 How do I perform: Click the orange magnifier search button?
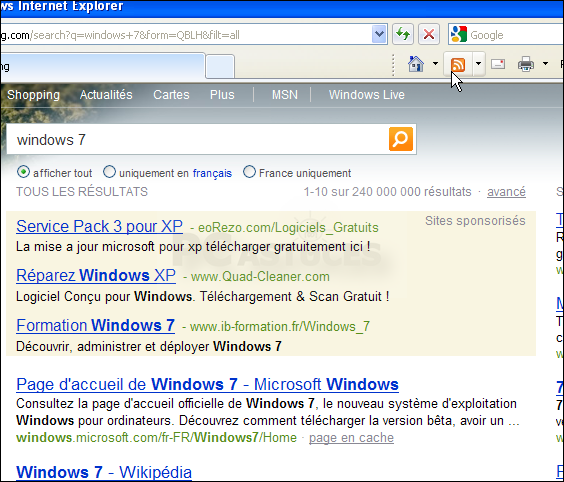(401, 139)
